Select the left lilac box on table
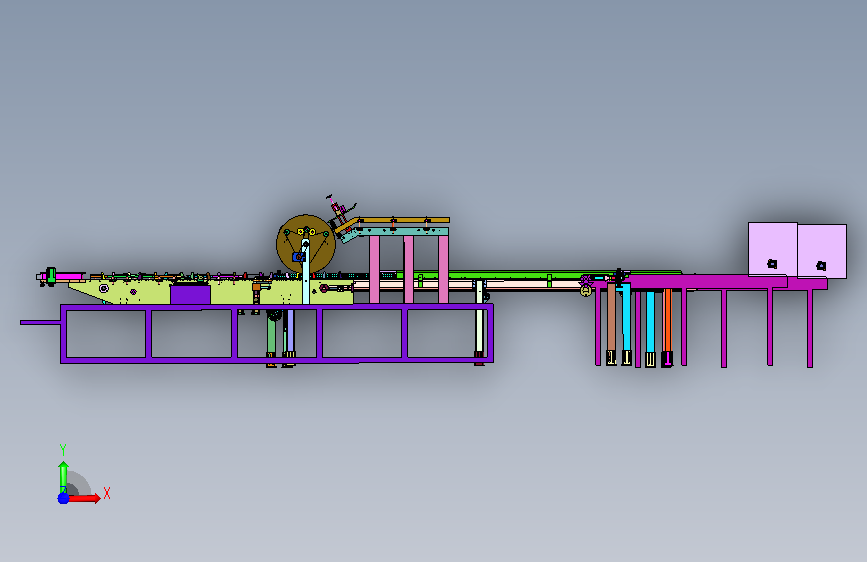This screenshot has height=562, width=867. pyautogui.click(x=772, y=249)
